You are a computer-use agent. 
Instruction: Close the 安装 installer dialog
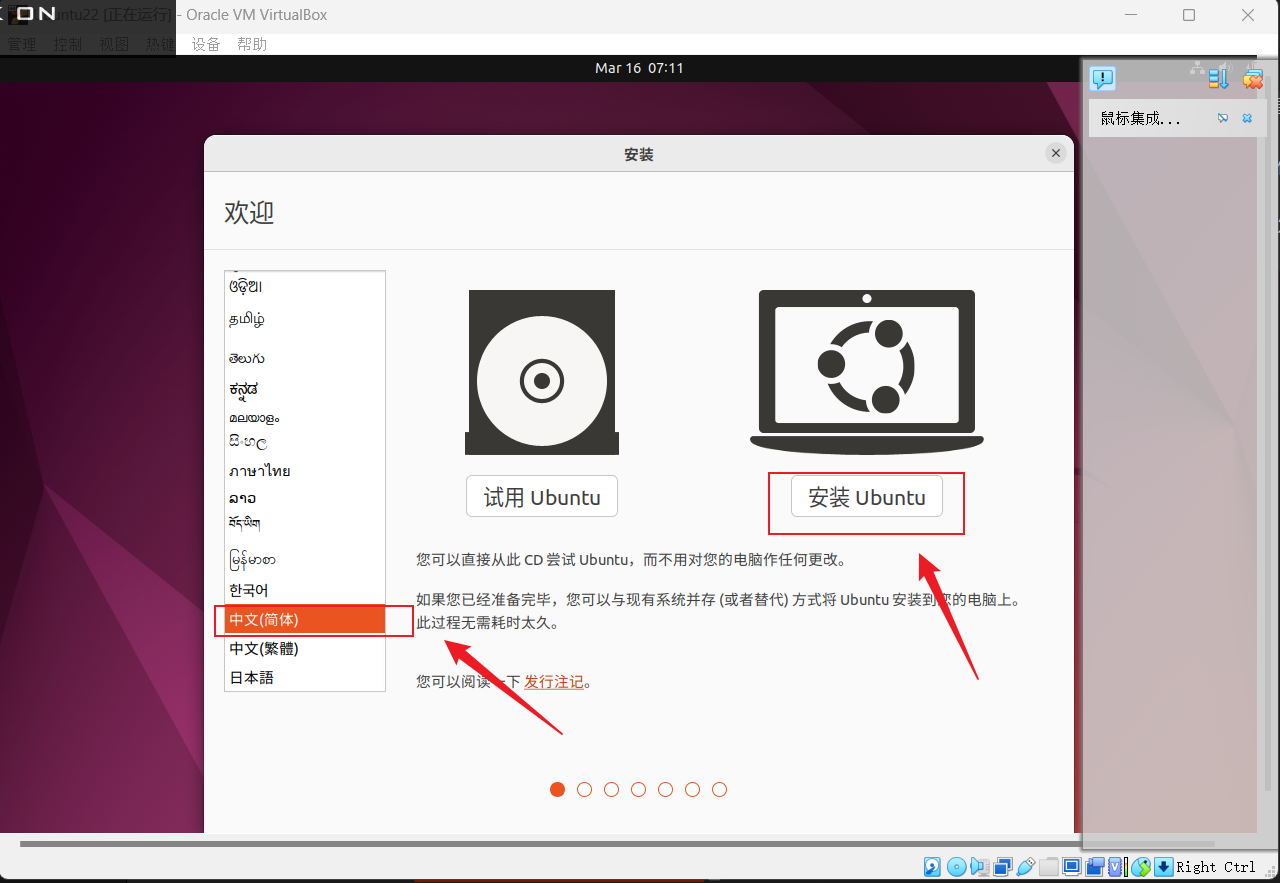tap(1055, 153)
